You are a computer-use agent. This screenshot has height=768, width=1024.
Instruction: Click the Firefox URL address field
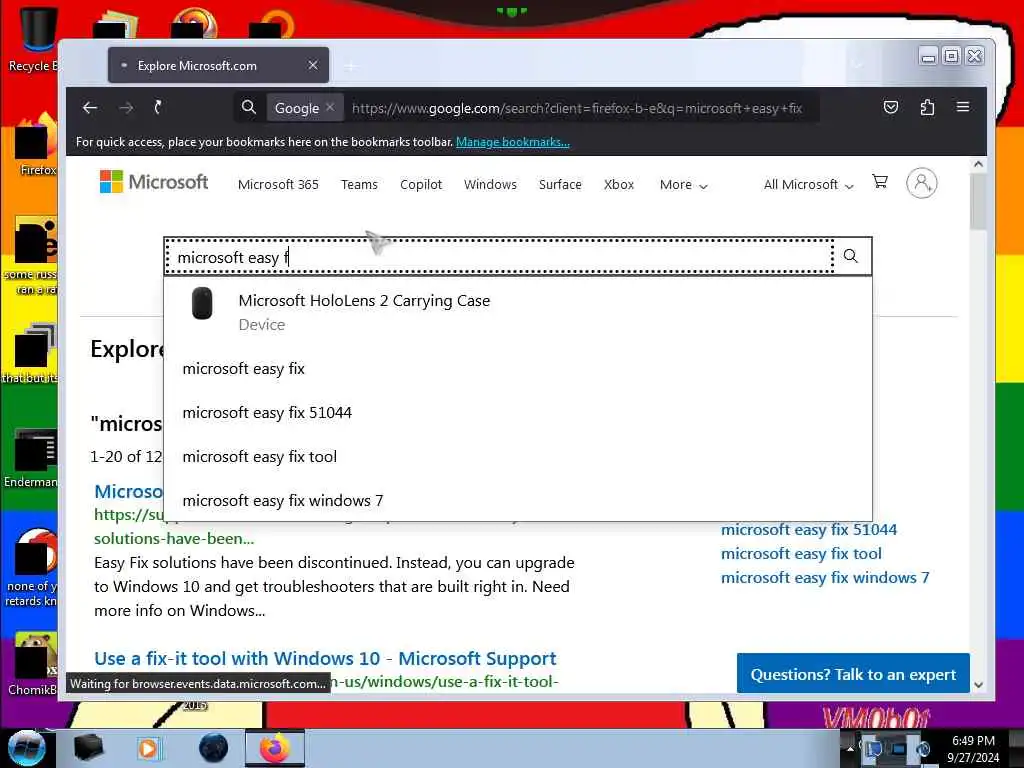[x=578, y=108]
